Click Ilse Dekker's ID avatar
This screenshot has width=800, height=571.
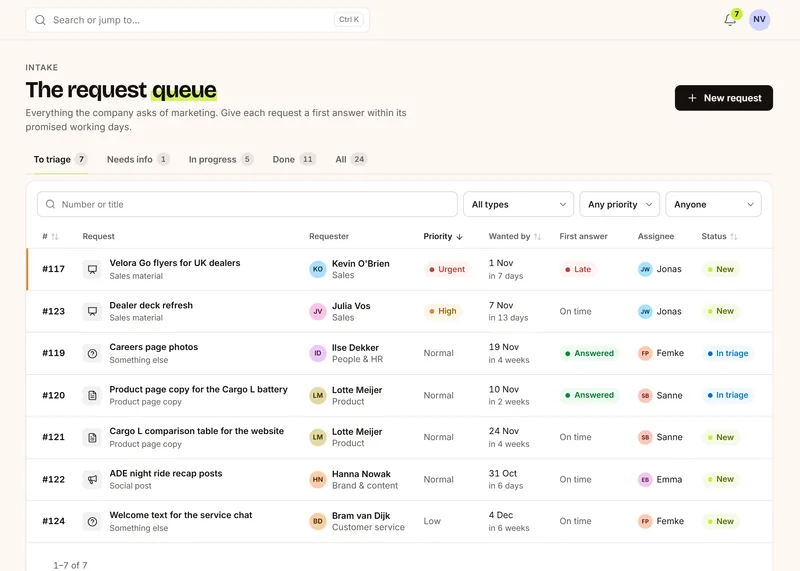[318, 353]
